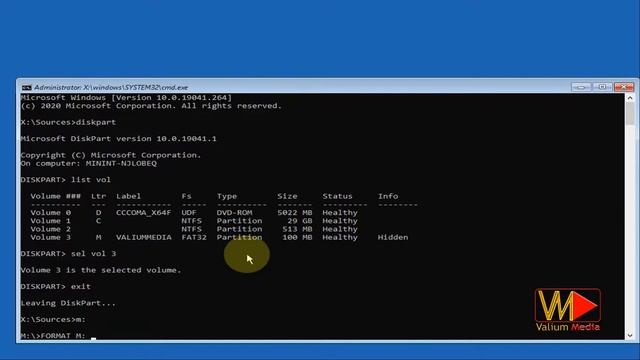Click the 'DVD-ROM' type value
This screenshot has width=640, height=360.
[x=234, y=212]
